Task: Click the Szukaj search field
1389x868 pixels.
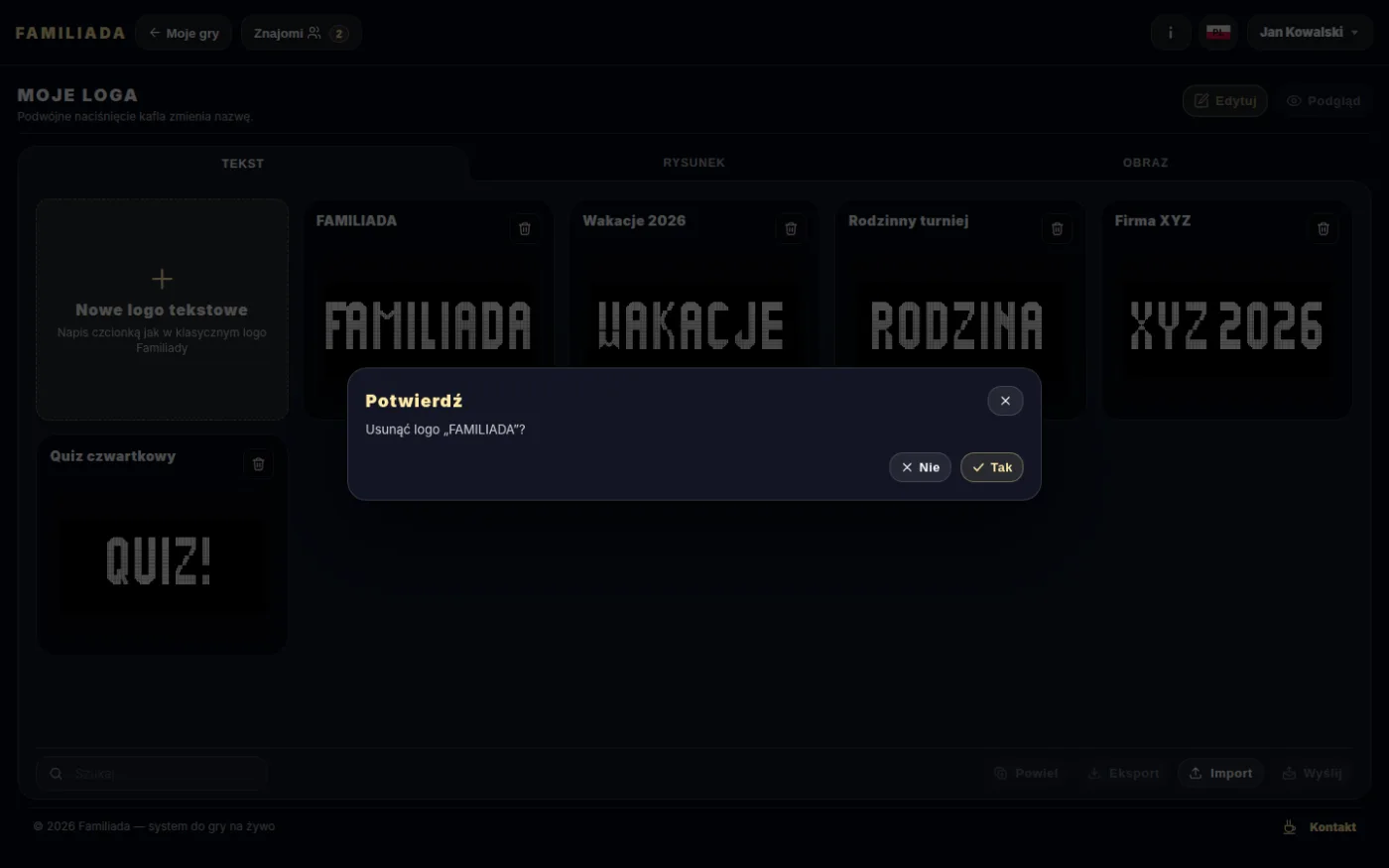Action: tap(151, 774)
